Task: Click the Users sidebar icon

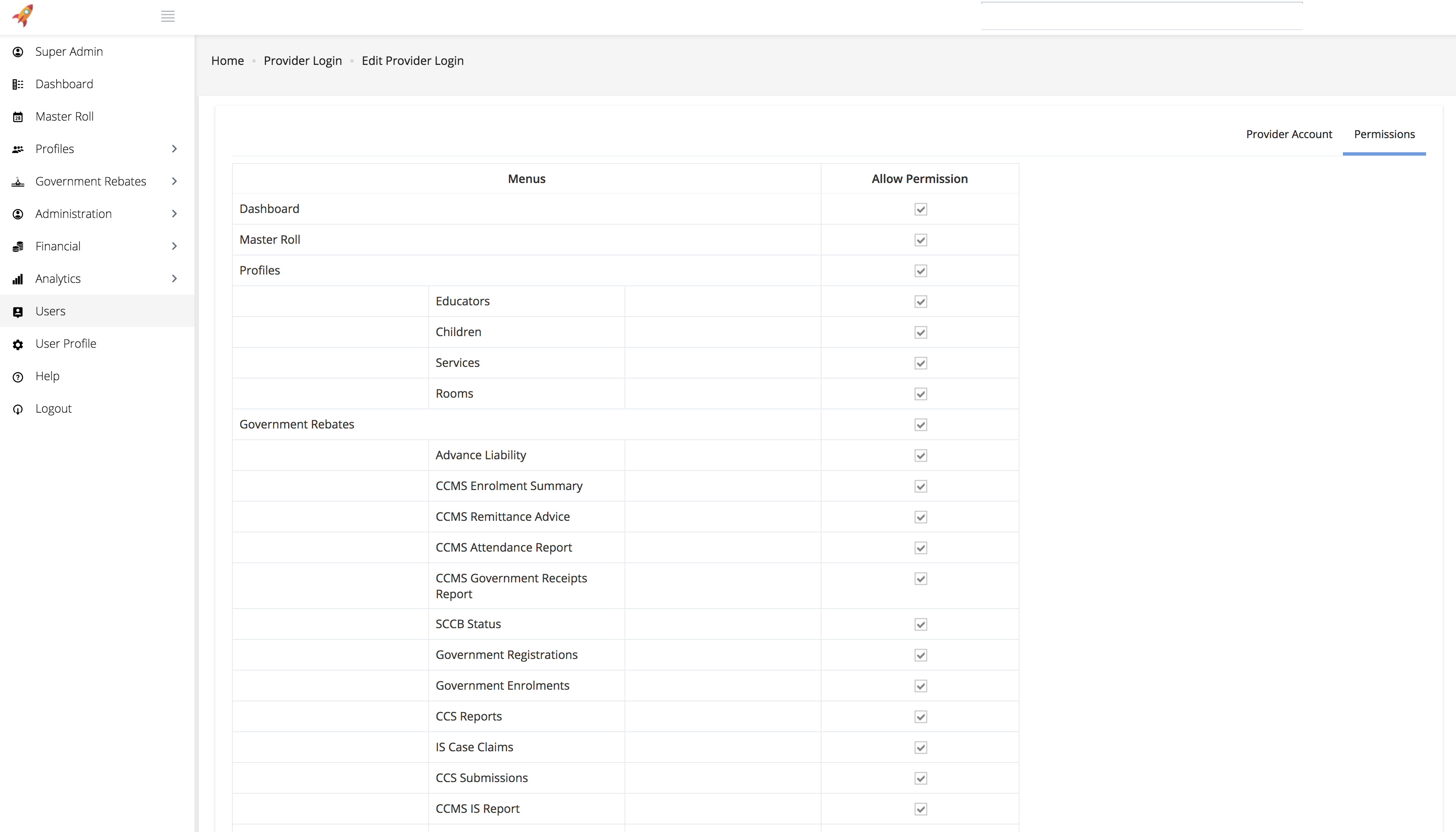Action: tap(18, 312)
